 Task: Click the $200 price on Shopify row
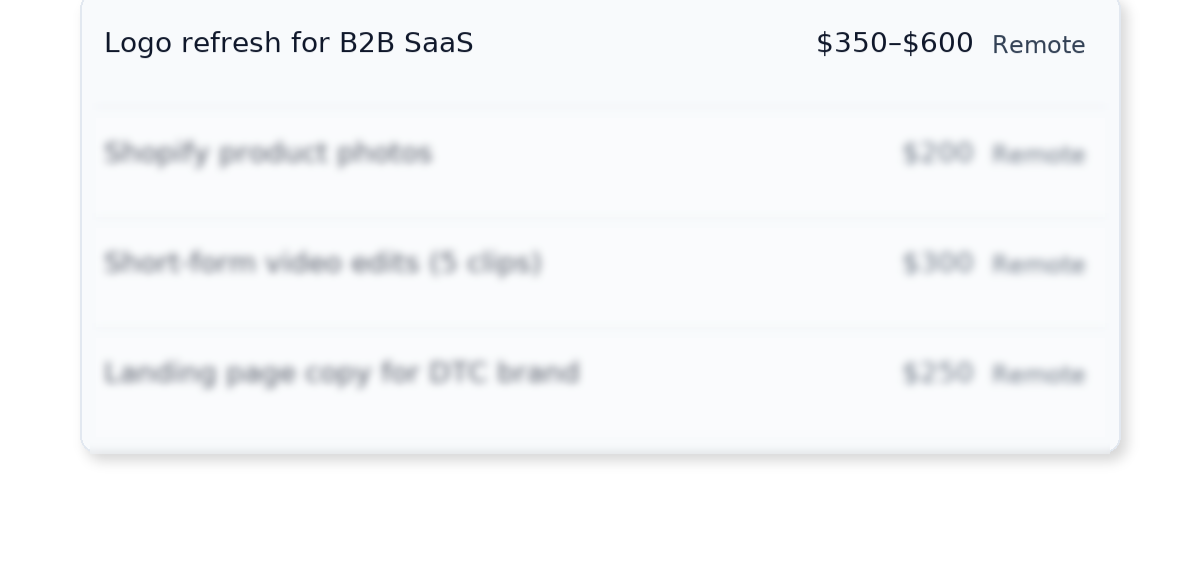coord(937,153)
